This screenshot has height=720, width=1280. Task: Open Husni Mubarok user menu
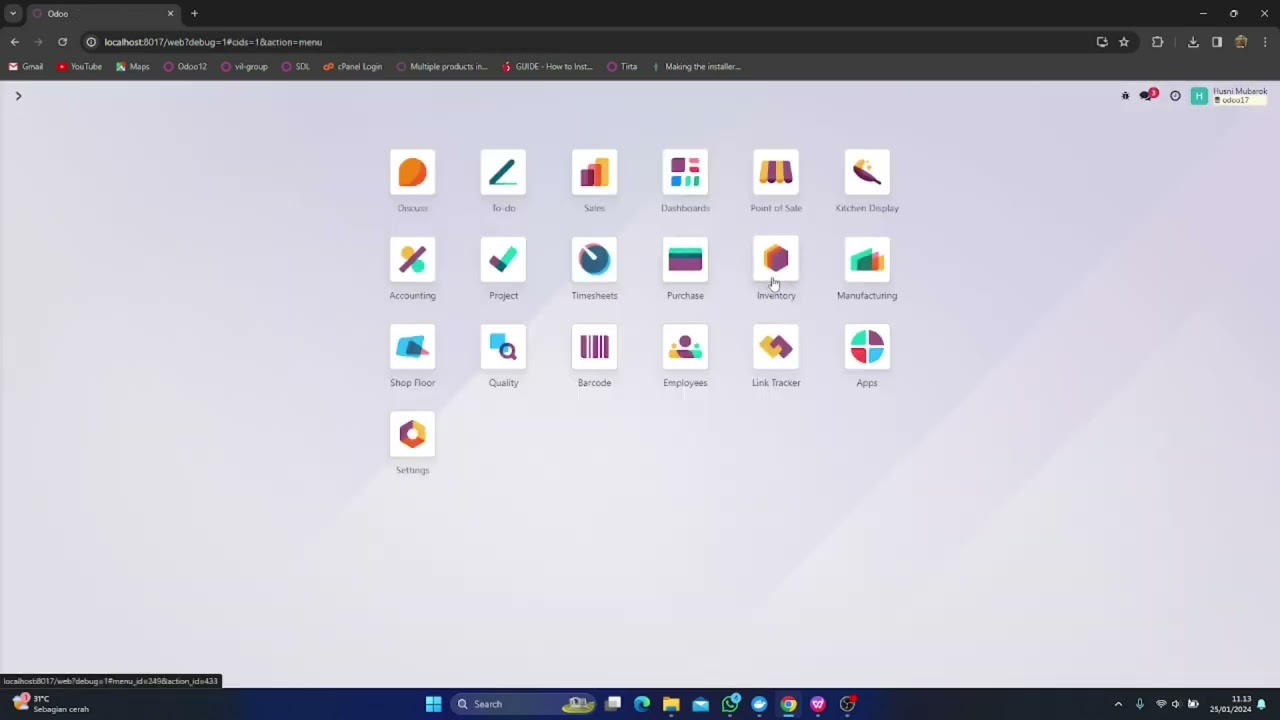[1229, 96]
